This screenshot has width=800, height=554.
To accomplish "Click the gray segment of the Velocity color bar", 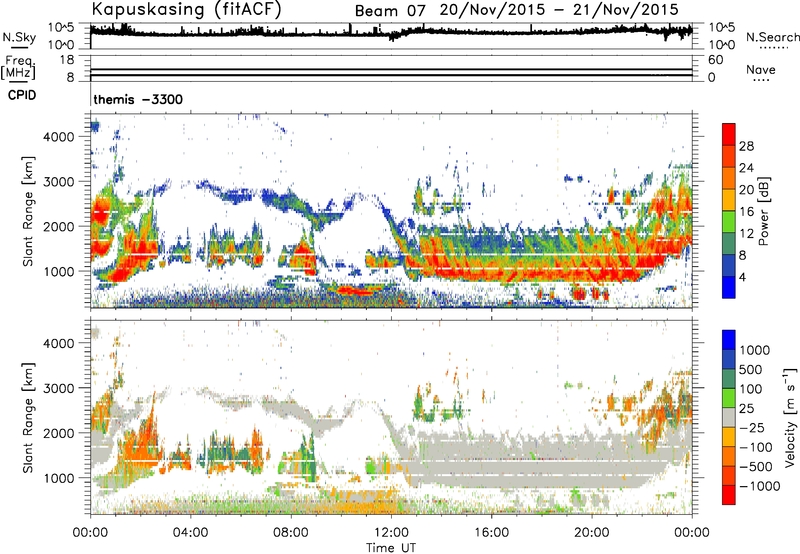I will [x=729, y=417].
